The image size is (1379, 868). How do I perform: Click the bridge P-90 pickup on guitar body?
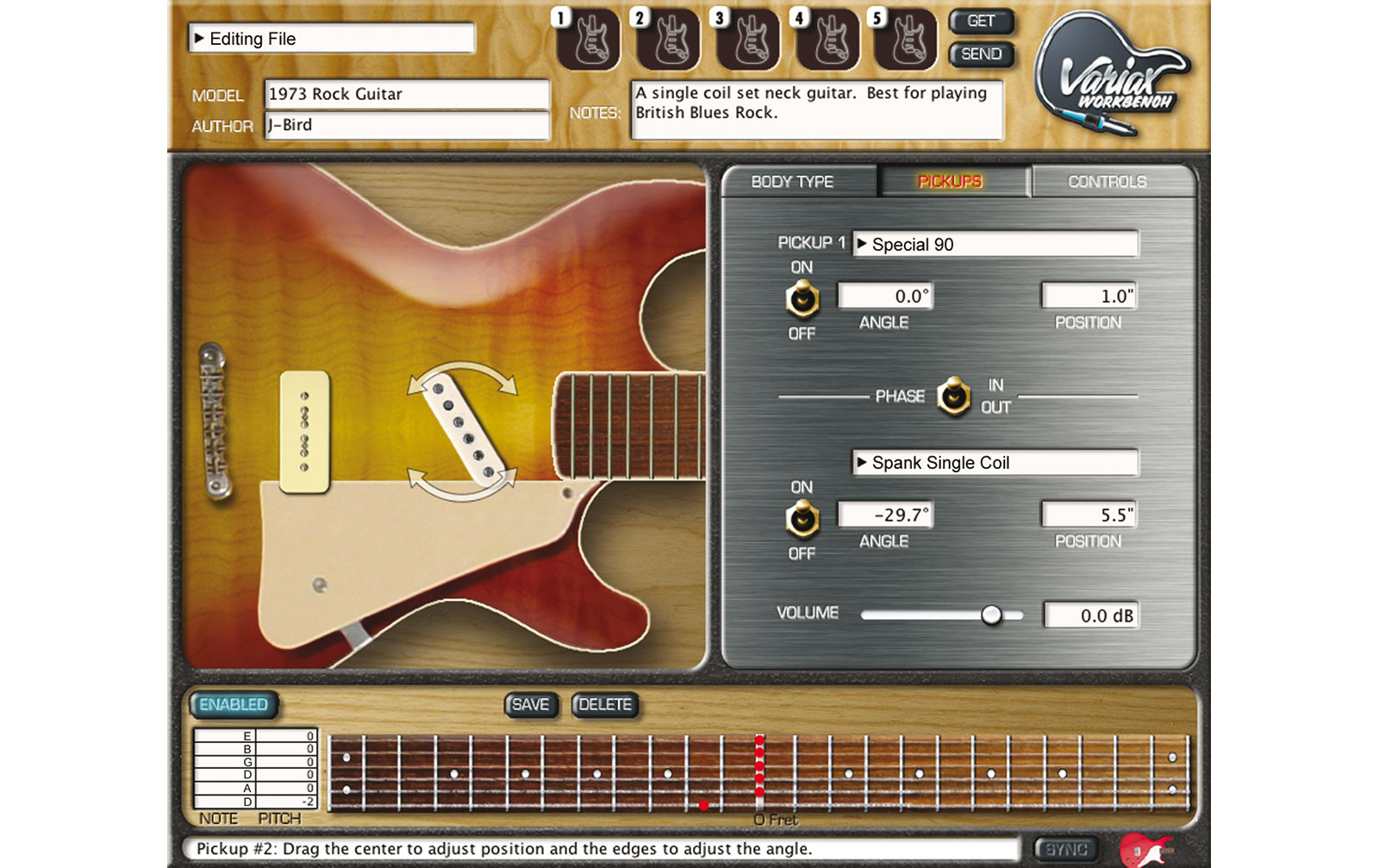[x=304, y=432]
